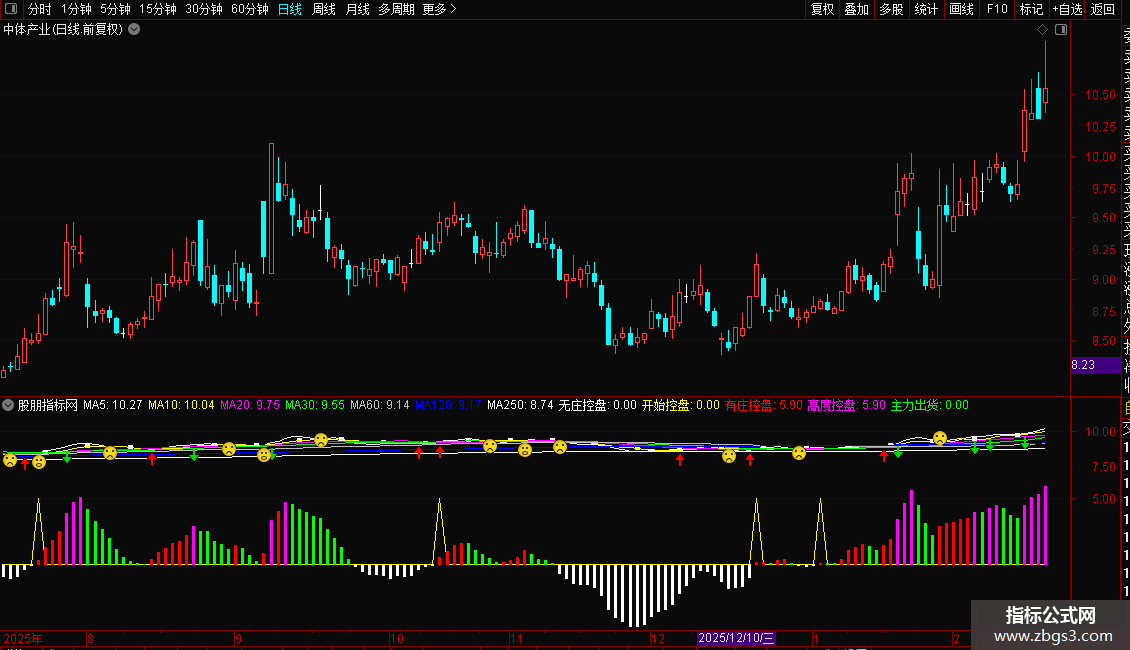Open 多股 multi-stock view
The image size is (1130, 650).
[x=891, y=9]
